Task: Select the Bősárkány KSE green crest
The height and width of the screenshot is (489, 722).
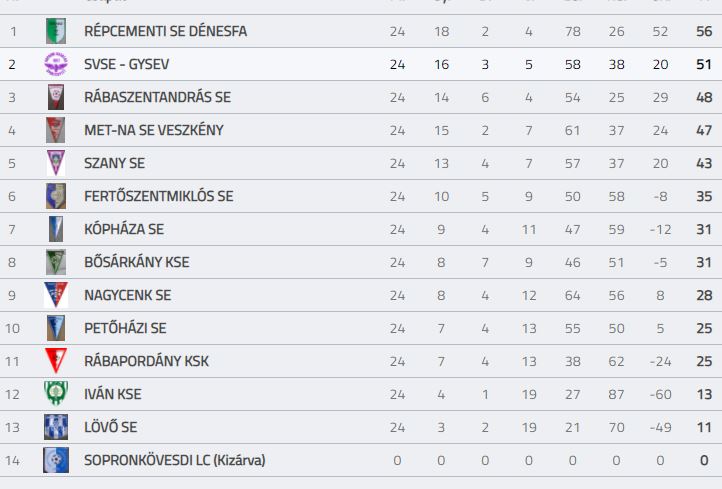Action: click(56, 262)
